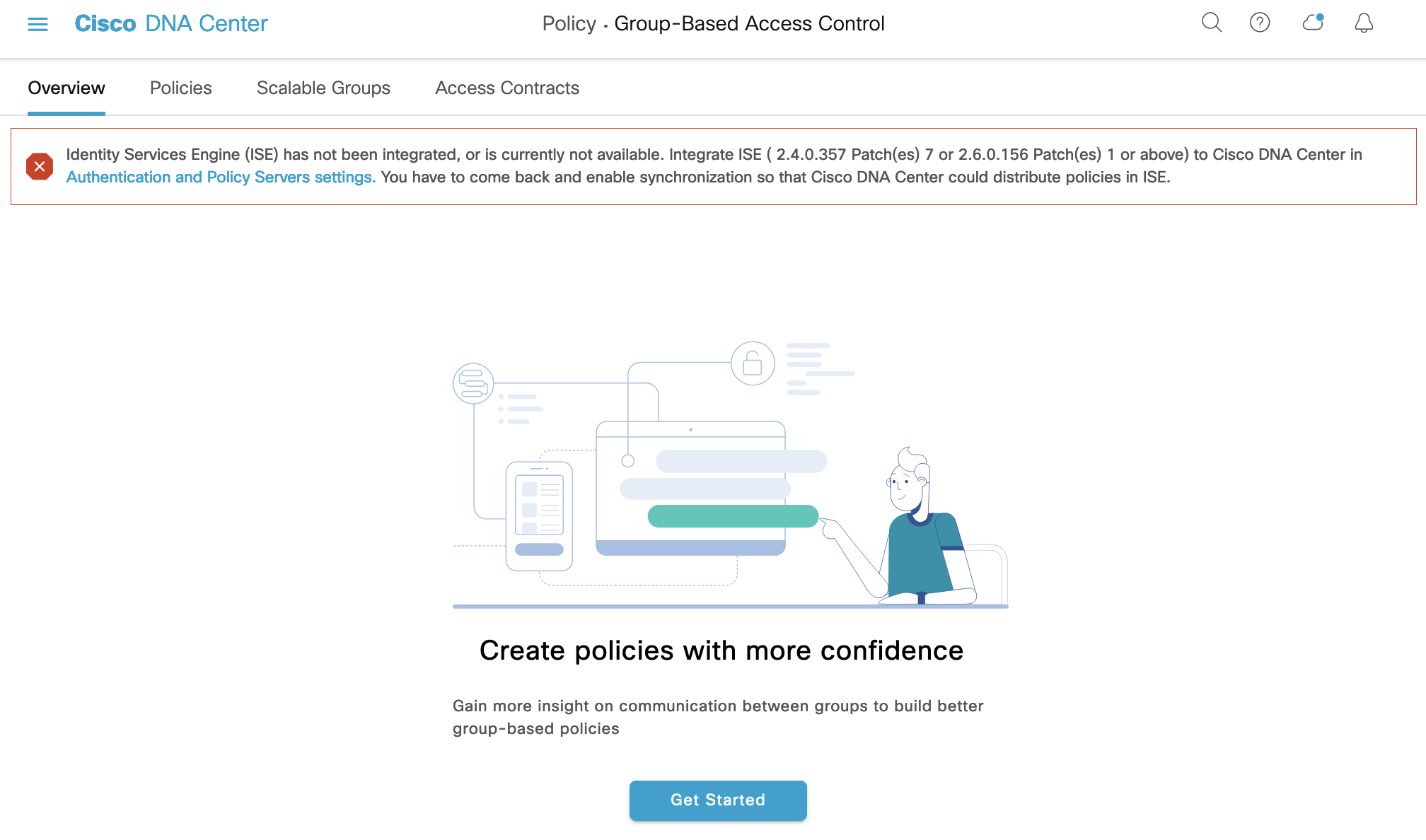Viewport: 1426px width, 840px height.
Task: Open Policy Group-Based Access Control title
Action: coord(712,23)
